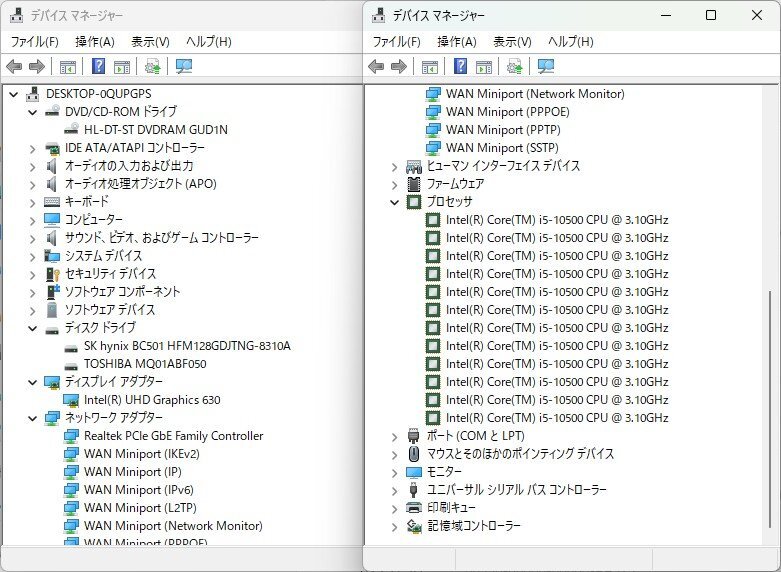Open ヘルプ(H) menu in right window
Image resolution: width=781 pixels, height=572 pixels.
coord(571,42)
